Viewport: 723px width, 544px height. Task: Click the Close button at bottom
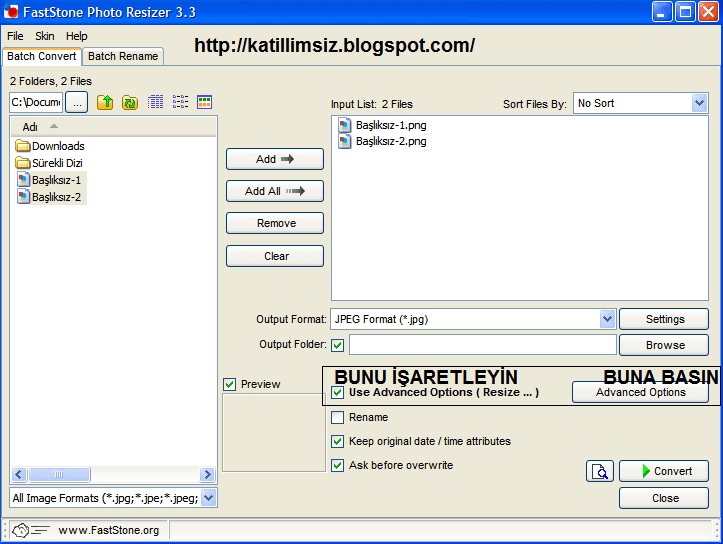[x=664, y=498]
